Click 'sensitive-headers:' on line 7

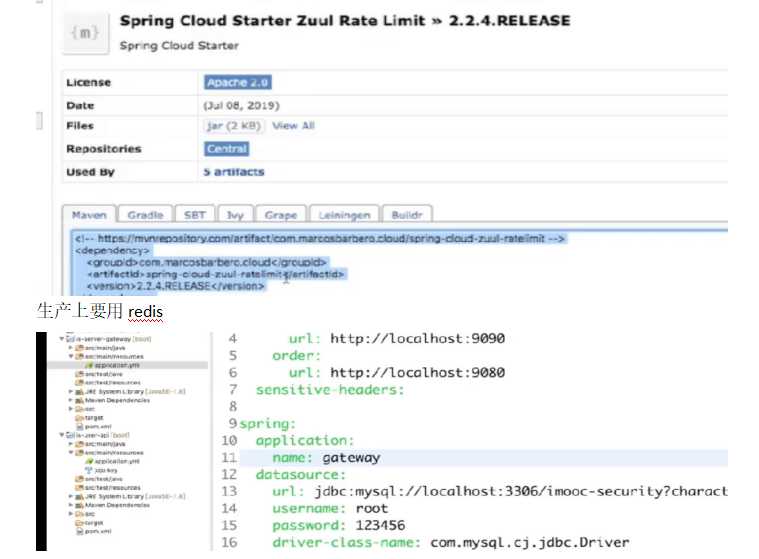(330, 390)
